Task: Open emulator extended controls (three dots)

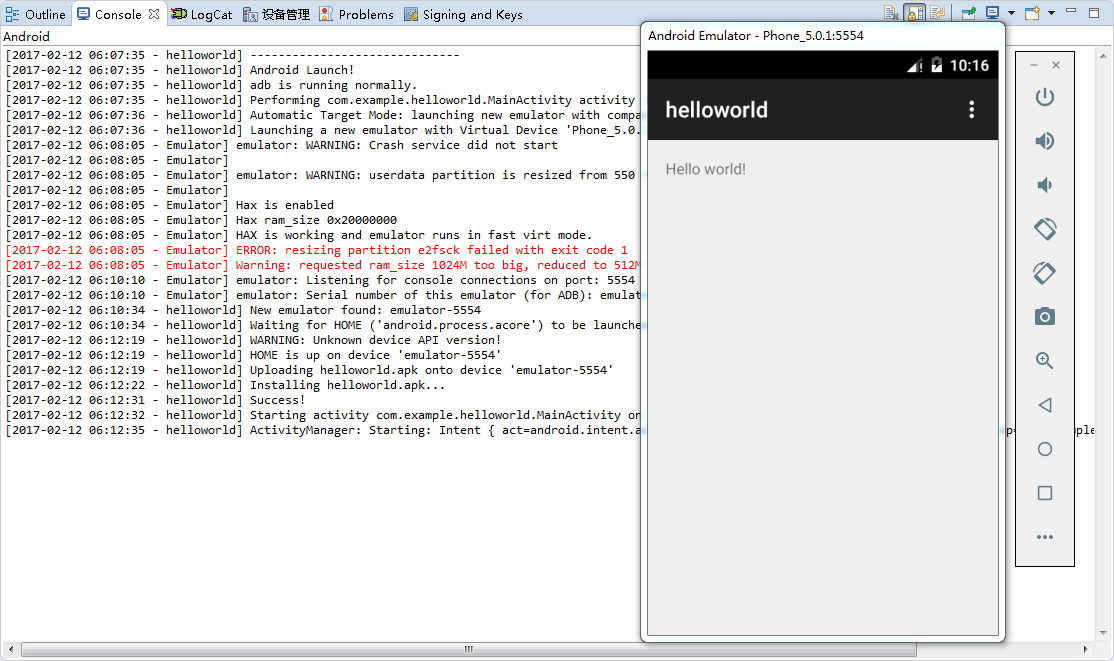Action: [1044, 537]
